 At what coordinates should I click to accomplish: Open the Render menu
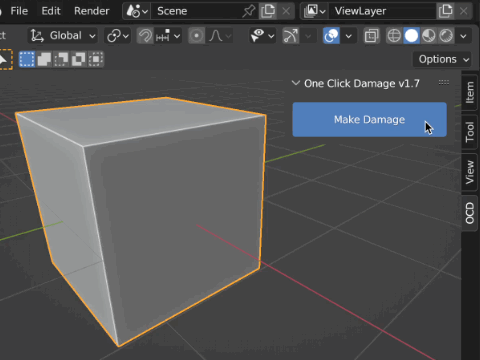91,11
